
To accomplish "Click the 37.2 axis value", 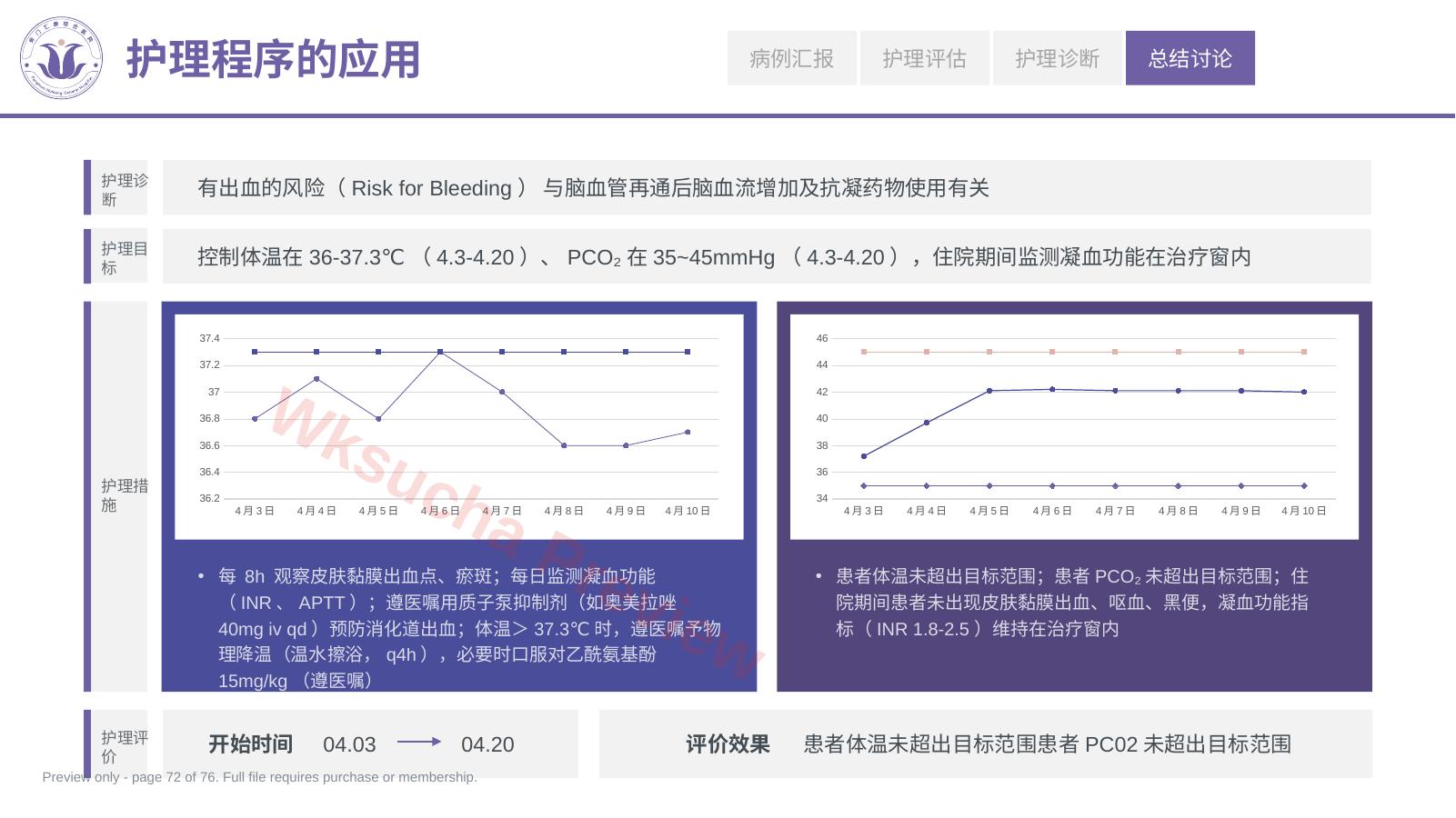I will click(x=209, y=364).
